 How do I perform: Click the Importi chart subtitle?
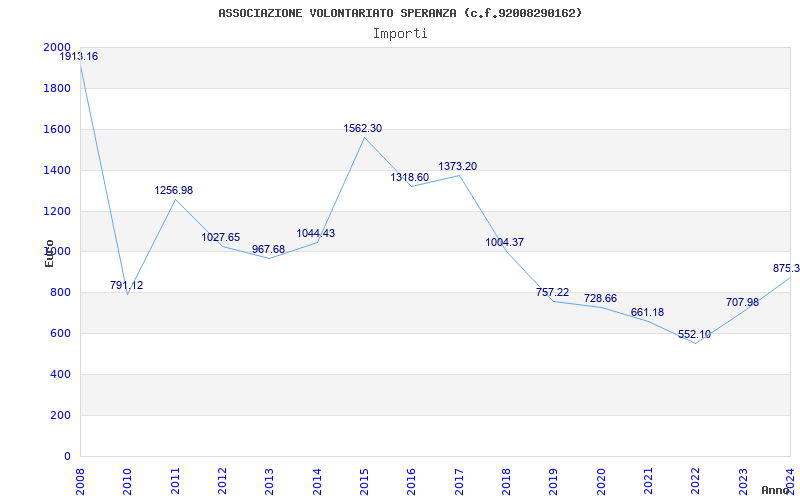point(400,34)
